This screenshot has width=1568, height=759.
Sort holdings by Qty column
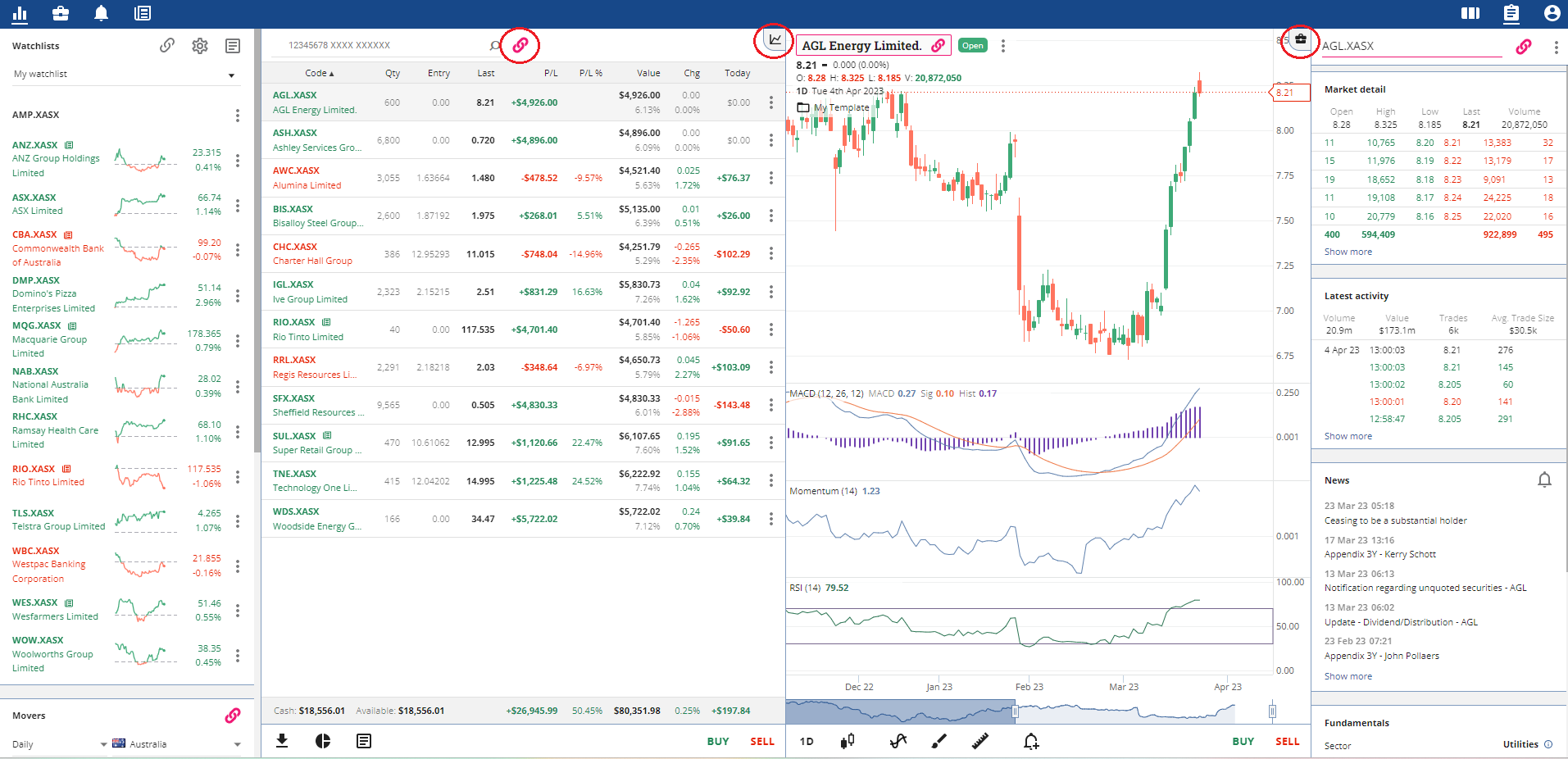pyautogui.click(x=393, y=73)
